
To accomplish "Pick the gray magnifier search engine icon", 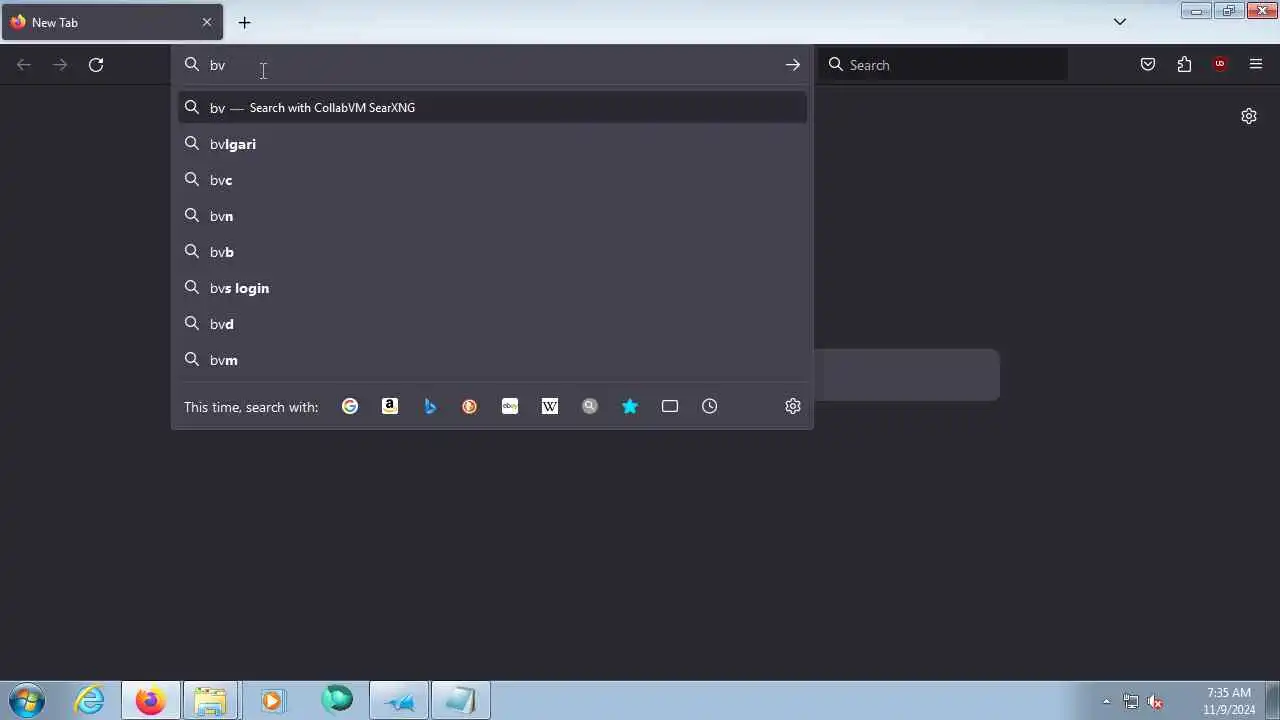I will click(x=590, y=406).
